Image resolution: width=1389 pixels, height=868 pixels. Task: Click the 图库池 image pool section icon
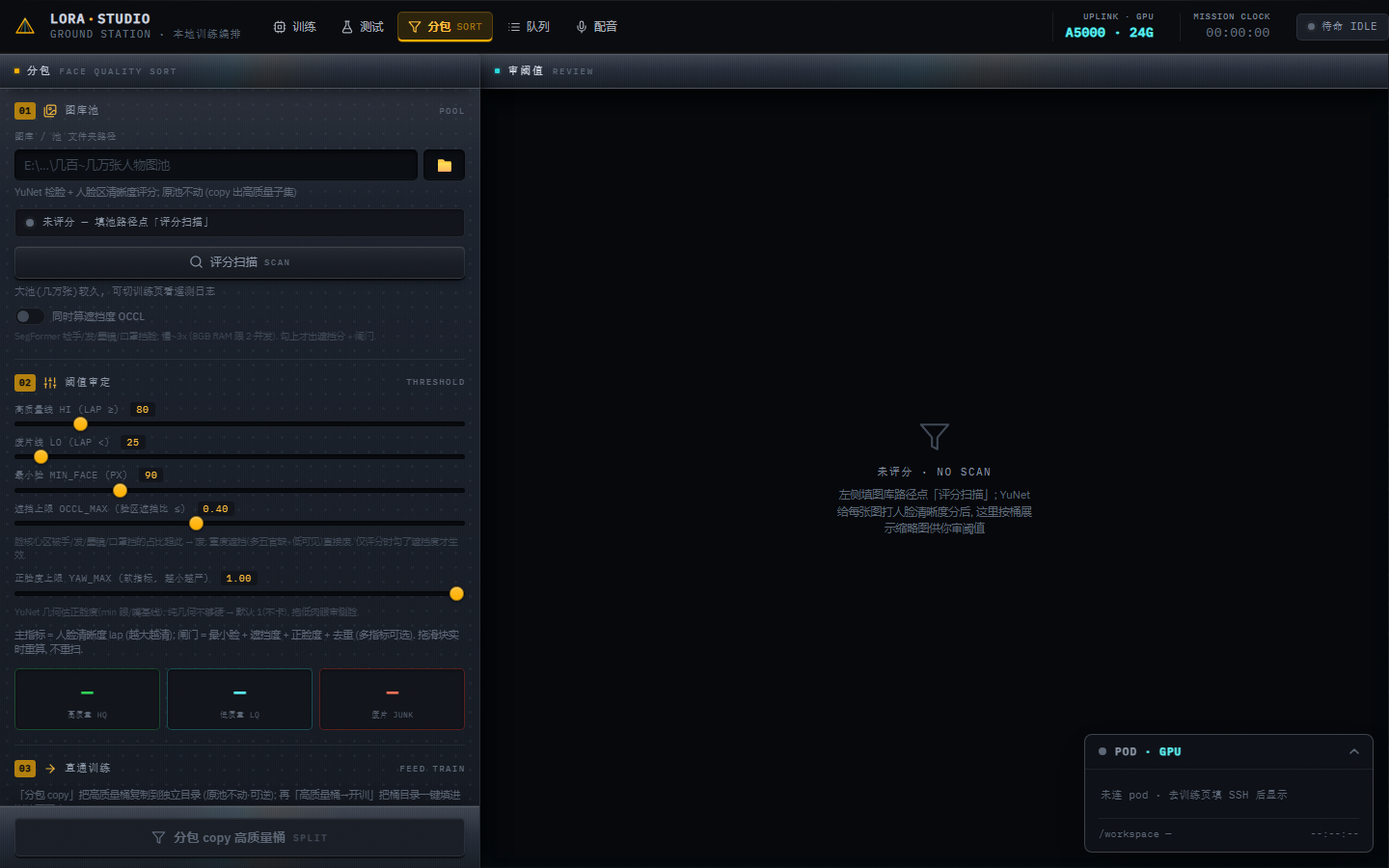(x=50, y=111)
